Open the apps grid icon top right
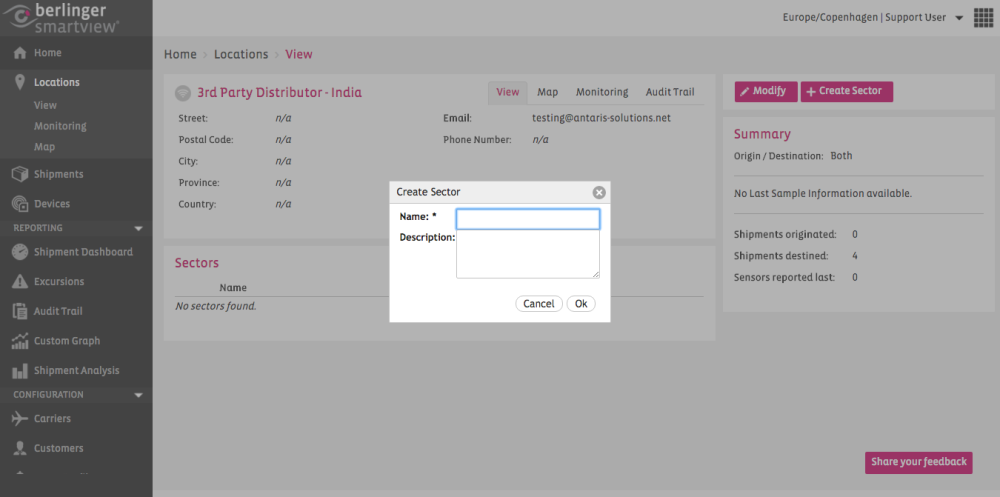The height and width of the screenshot is (497, 1000). tap(984, 18)
